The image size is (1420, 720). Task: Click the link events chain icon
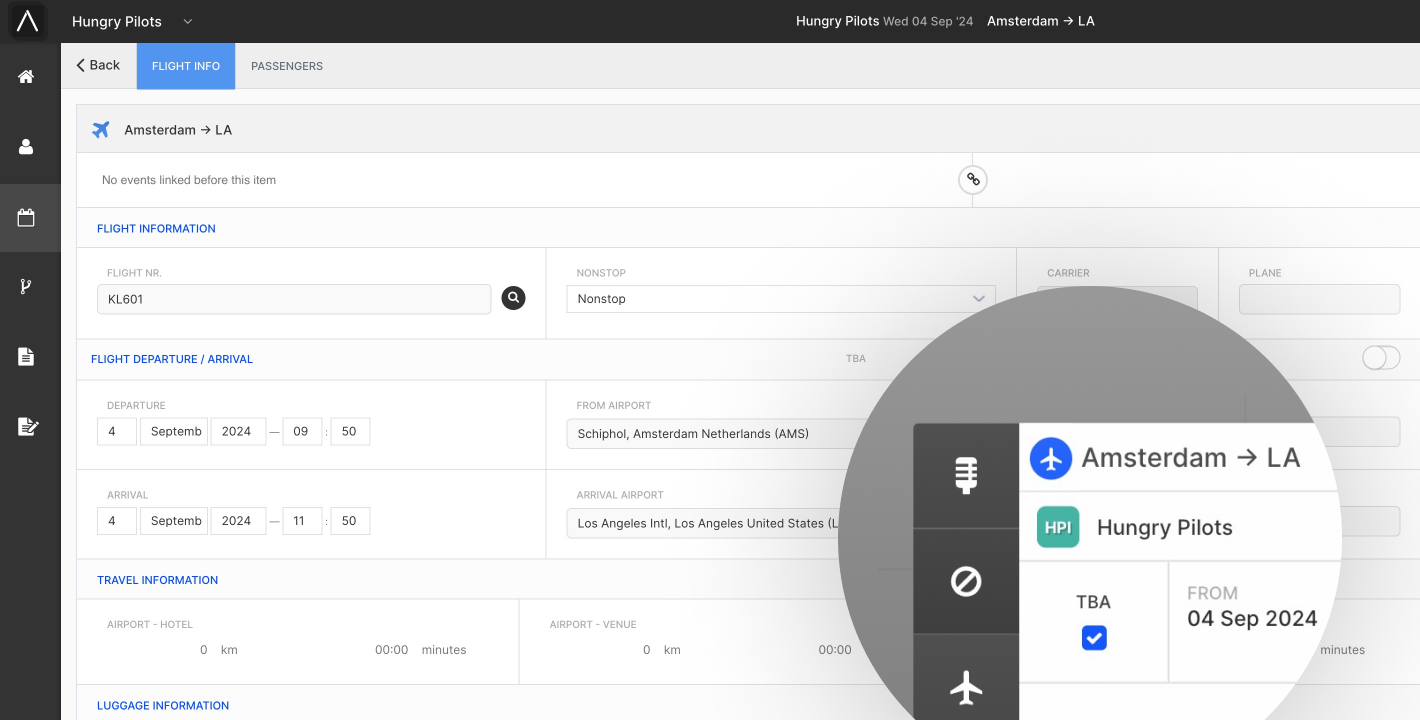(972, 180)
